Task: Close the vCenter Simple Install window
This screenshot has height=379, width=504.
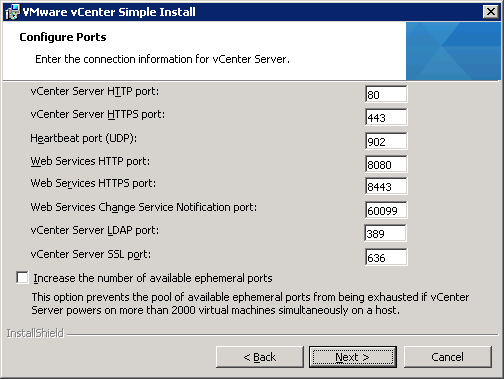Action: (x=490, y=12)
